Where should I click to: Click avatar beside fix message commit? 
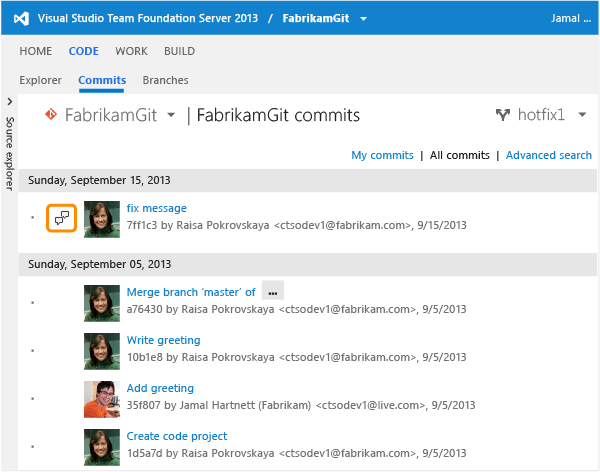102,219
